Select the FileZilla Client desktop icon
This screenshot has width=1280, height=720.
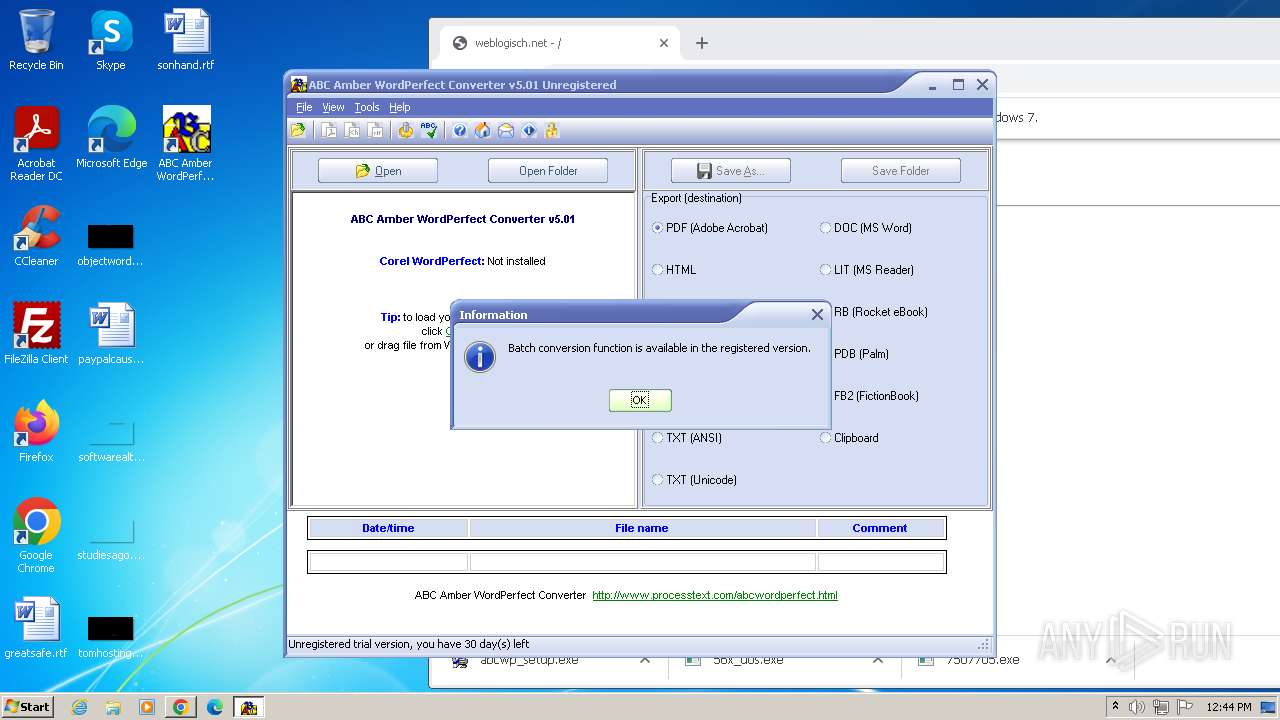tap(36, 334)
